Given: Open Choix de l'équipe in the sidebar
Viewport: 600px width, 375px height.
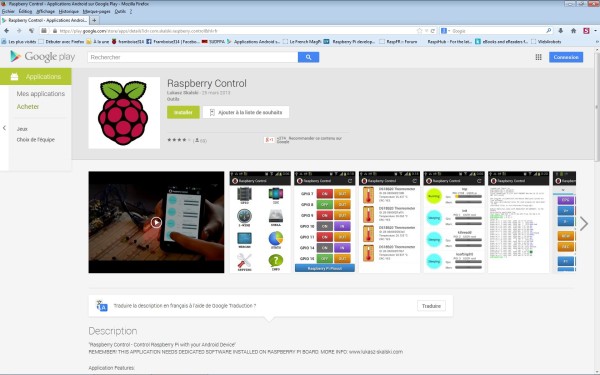Looking at the screenshot, I should [x=36, y=140].
